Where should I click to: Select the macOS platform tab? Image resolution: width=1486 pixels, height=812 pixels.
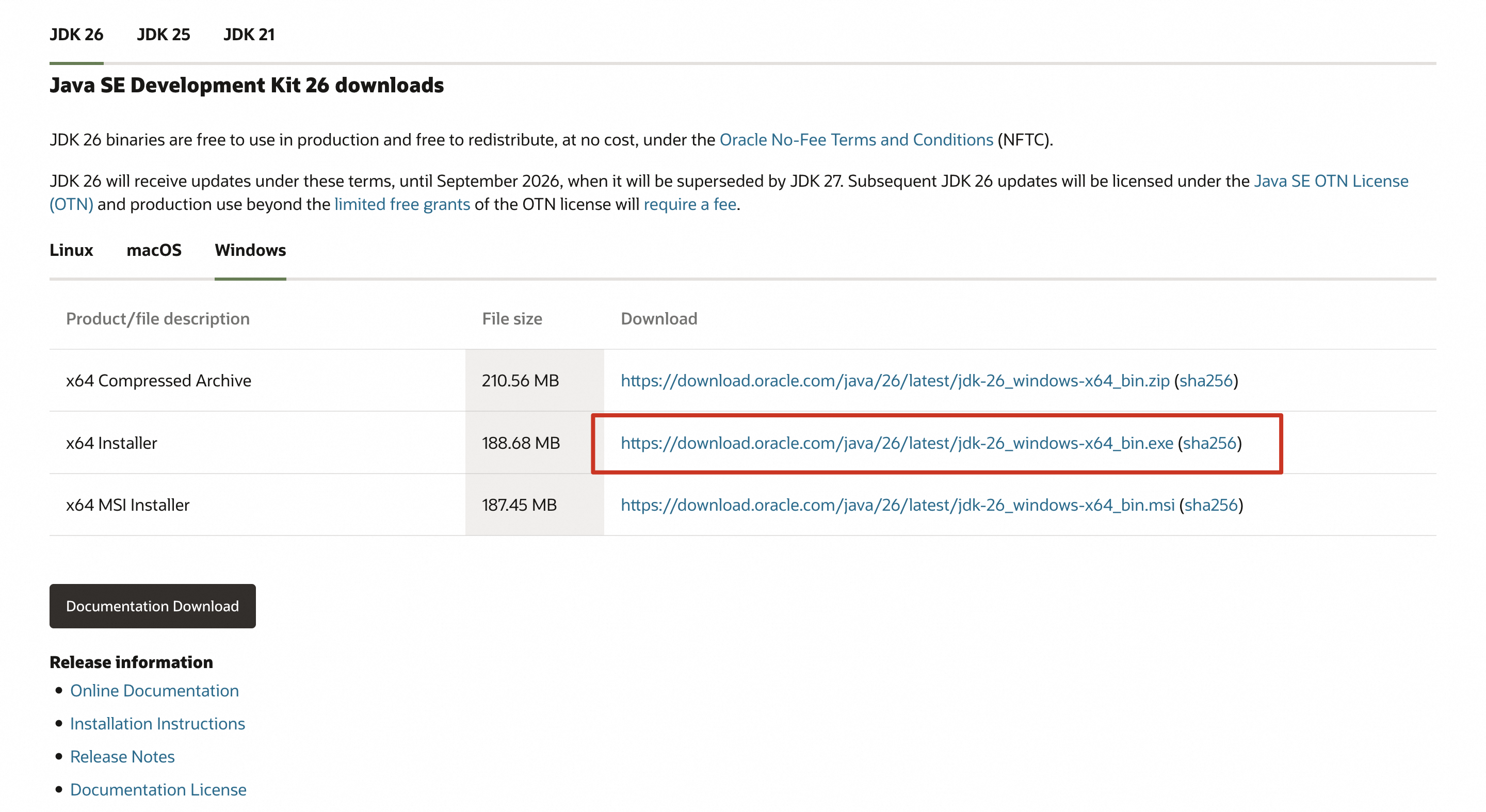pyautogui.click(x=154, y=250)
